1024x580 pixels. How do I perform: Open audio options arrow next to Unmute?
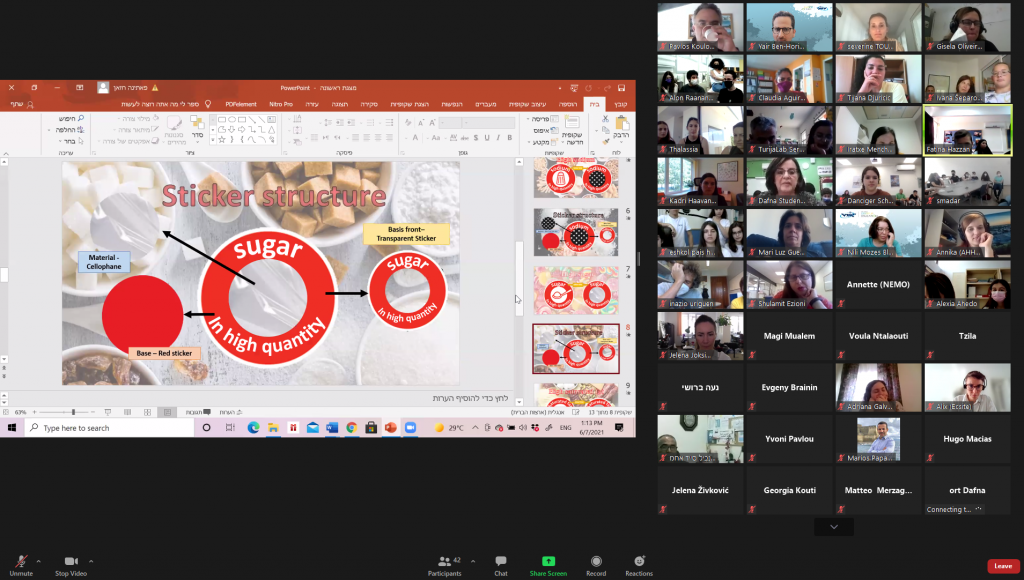(39, 561)
